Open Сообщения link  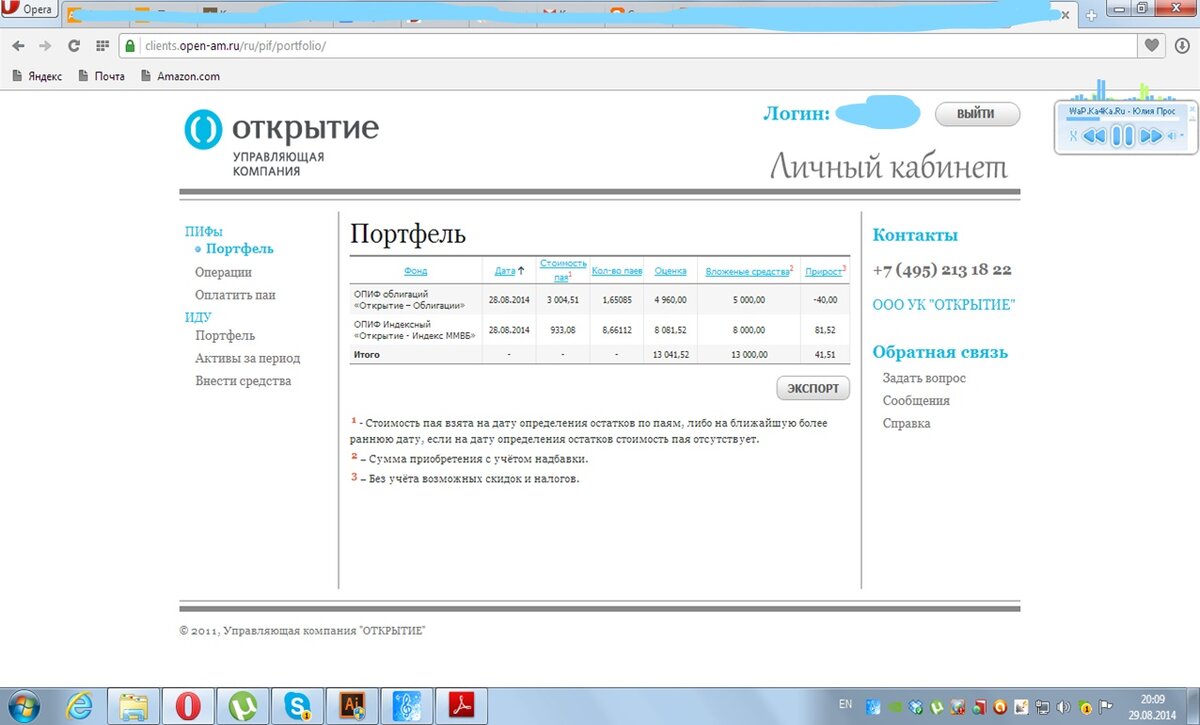(x=916, y=401)
